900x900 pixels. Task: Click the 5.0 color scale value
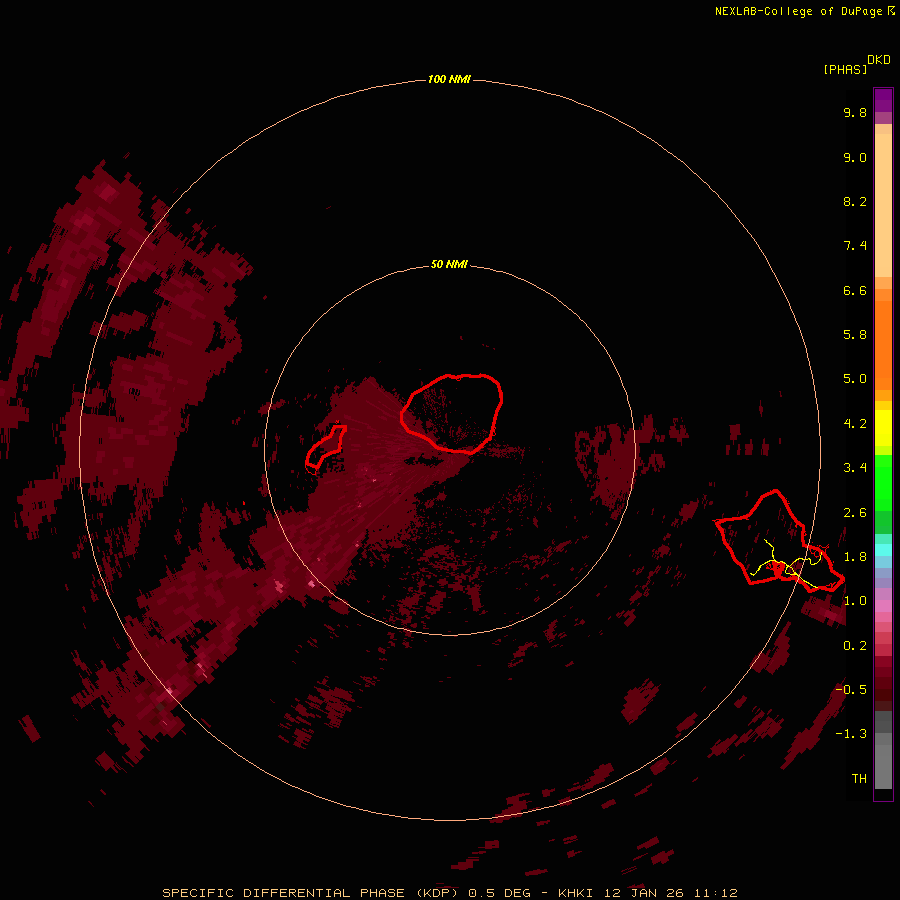pos(855,379)
